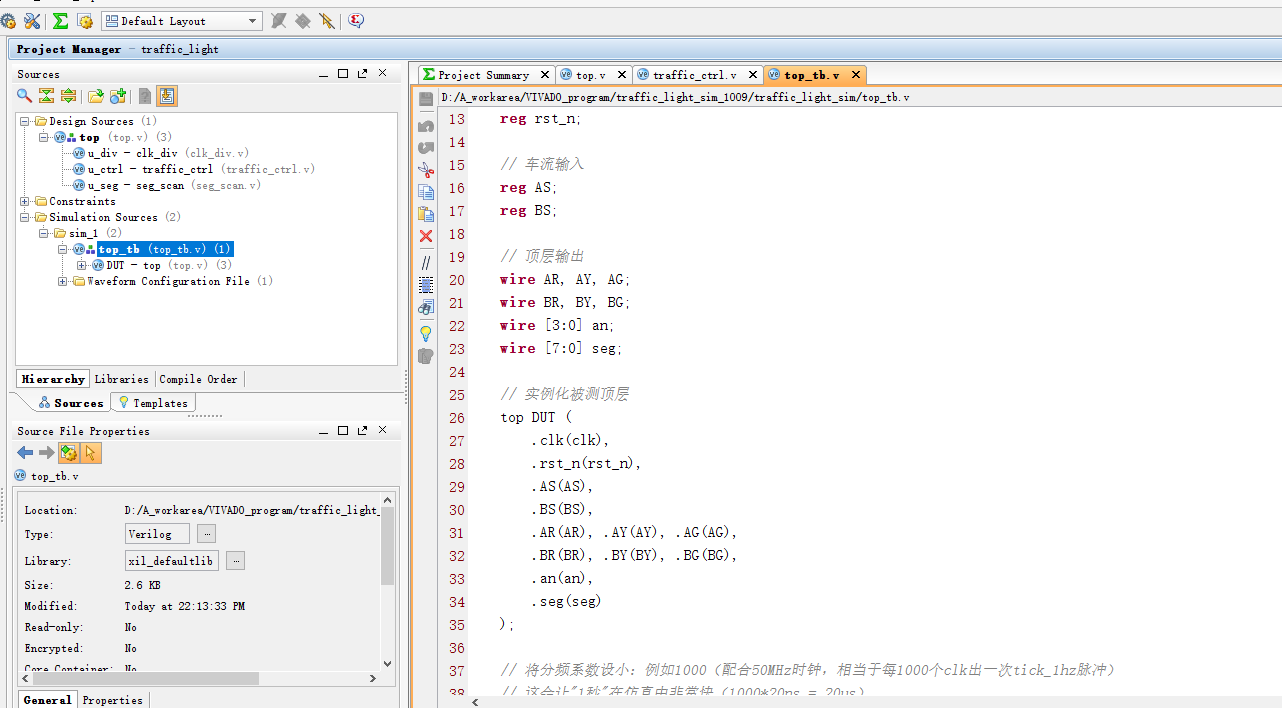The width and height of the screenshot is (1282, 708).
Task: Float the Sources panel with the arrow icon
Action: 362,73
